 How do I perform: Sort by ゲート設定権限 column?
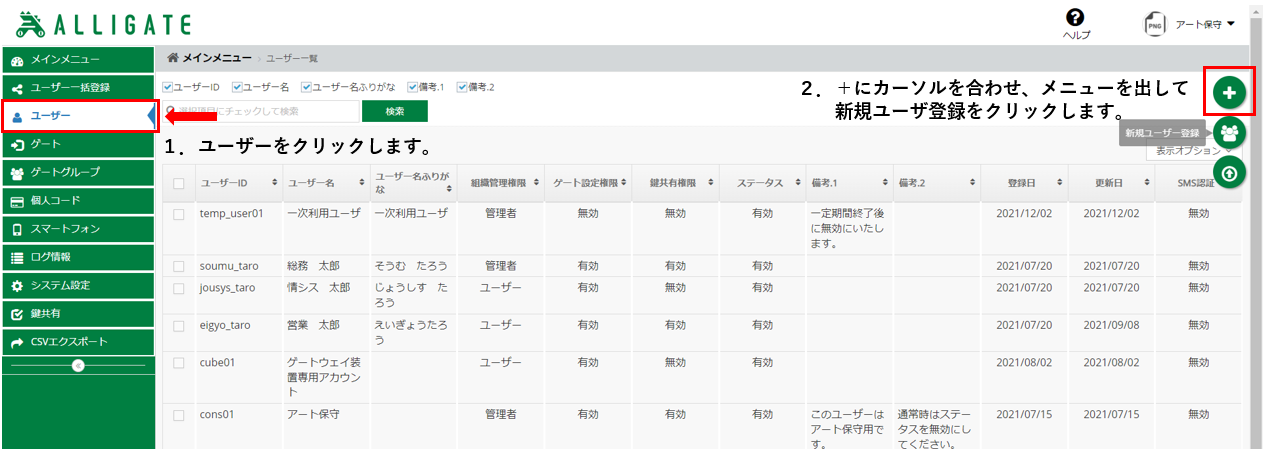588,183
